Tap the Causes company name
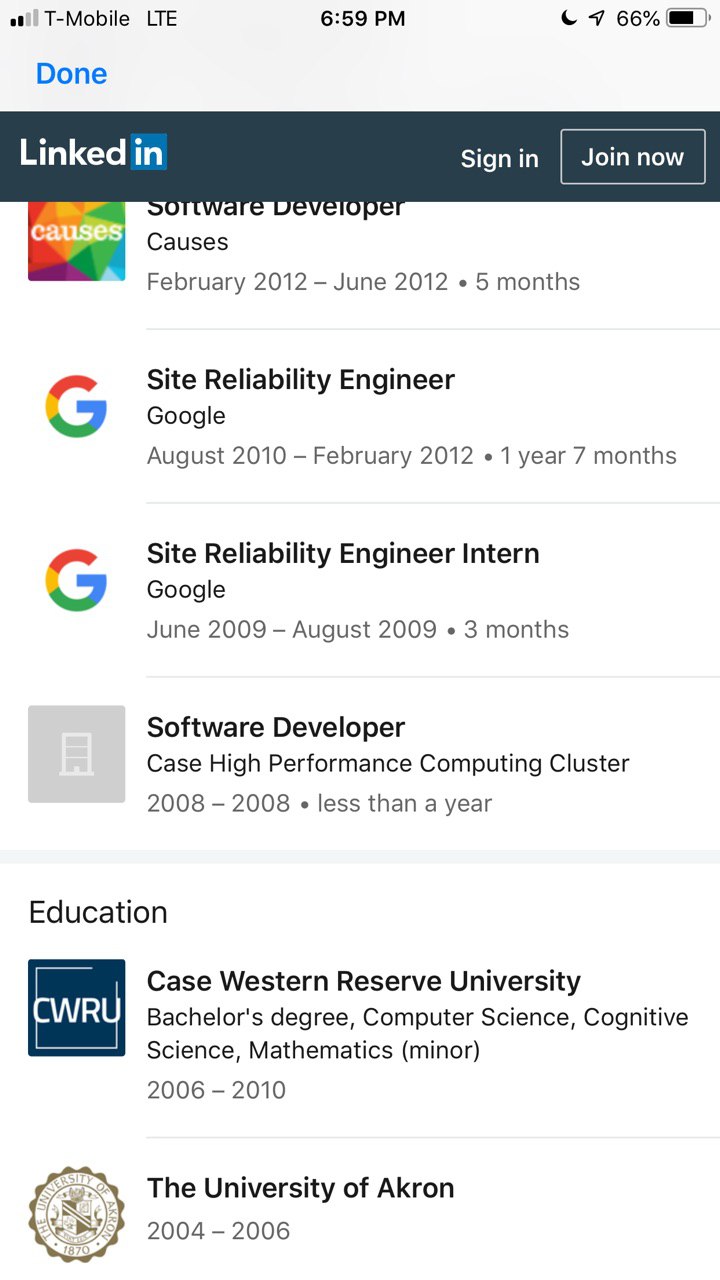 point(188,242)
